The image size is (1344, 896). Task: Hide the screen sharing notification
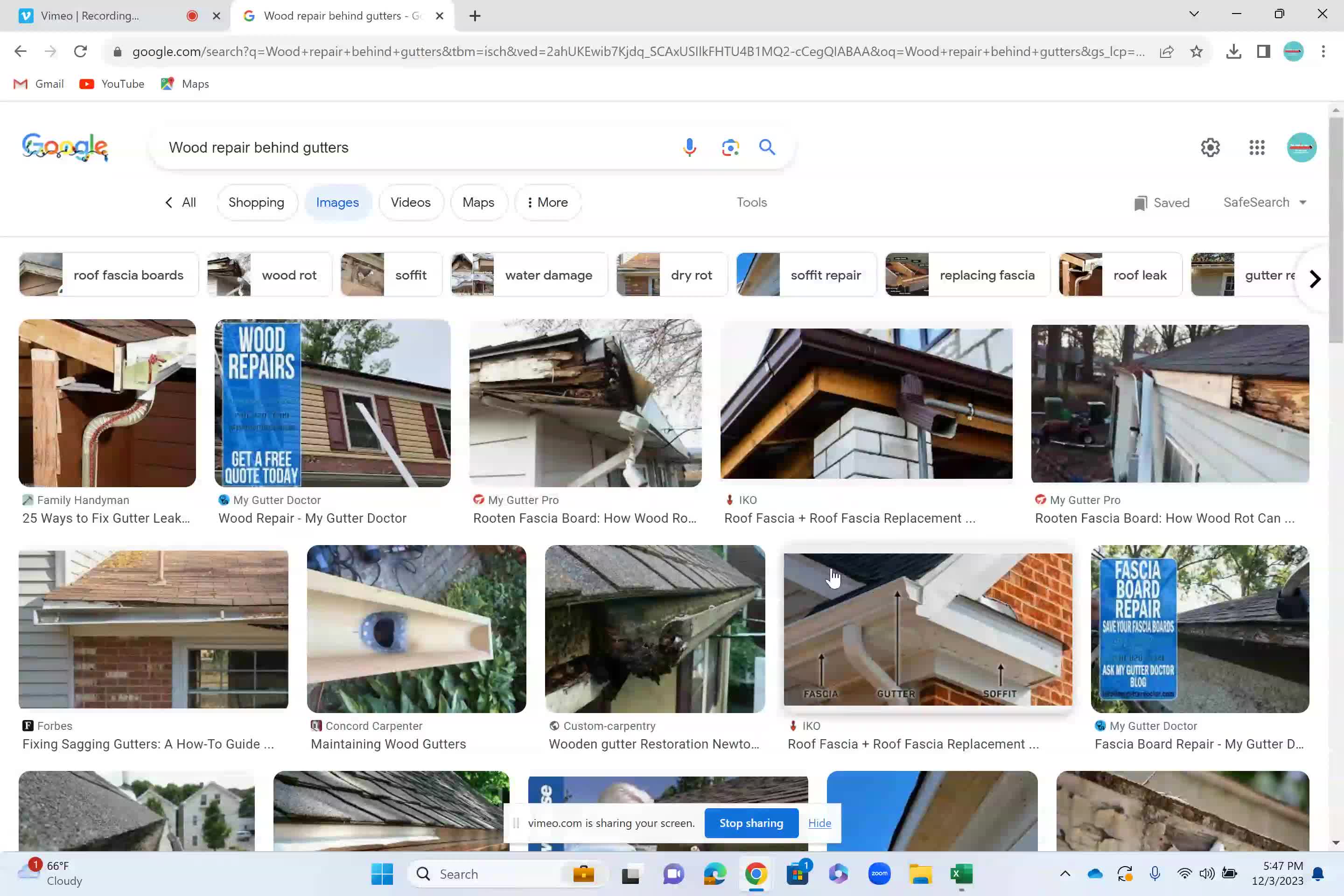click(819, 823)
